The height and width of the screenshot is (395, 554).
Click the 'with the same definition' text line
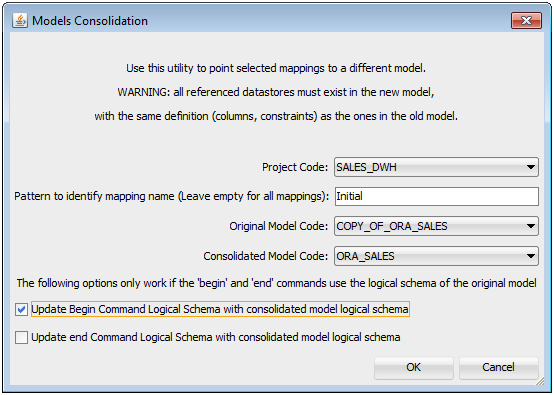276,116
